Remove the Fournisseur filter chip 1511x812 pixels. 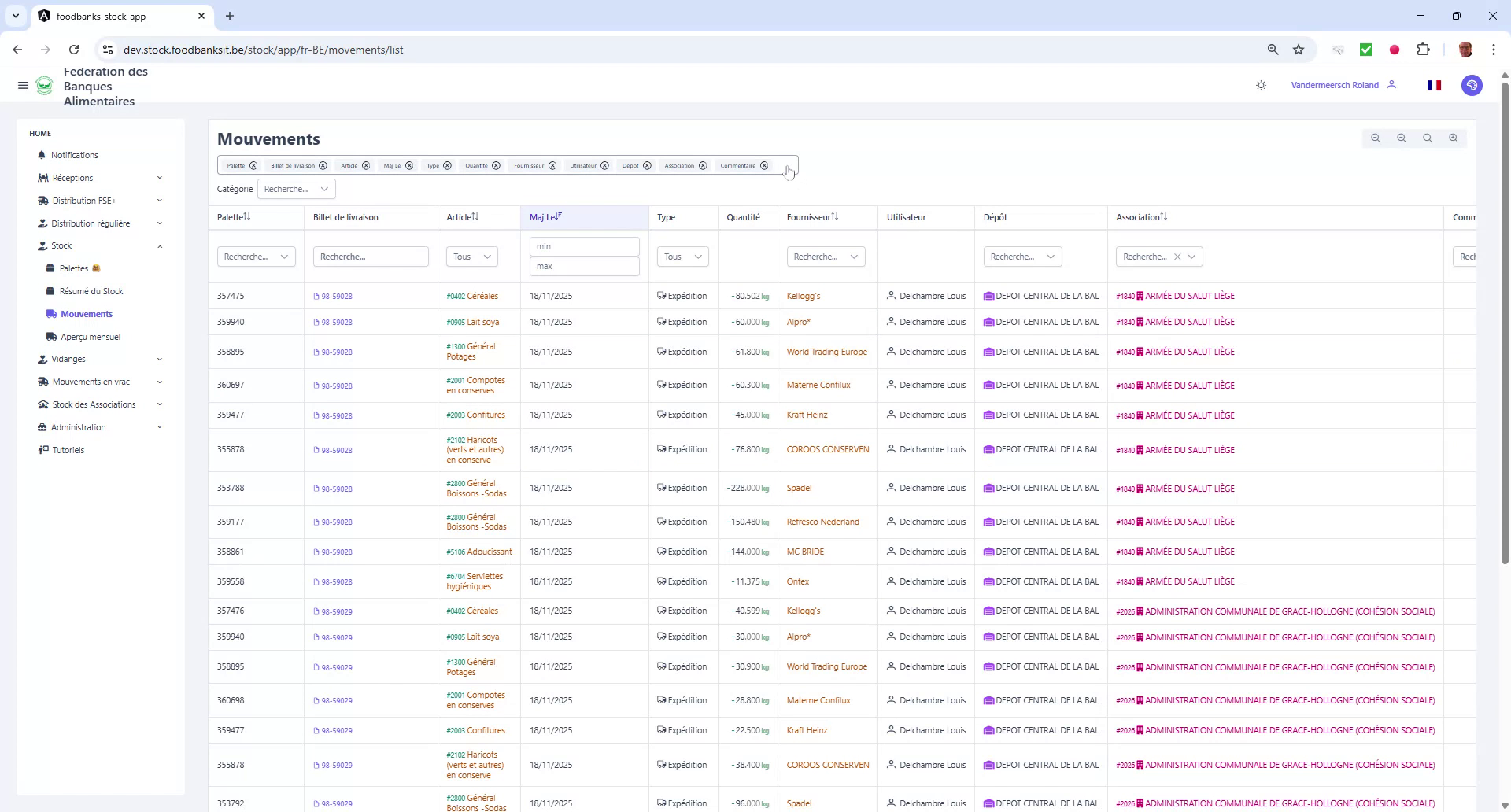point(553,166)
